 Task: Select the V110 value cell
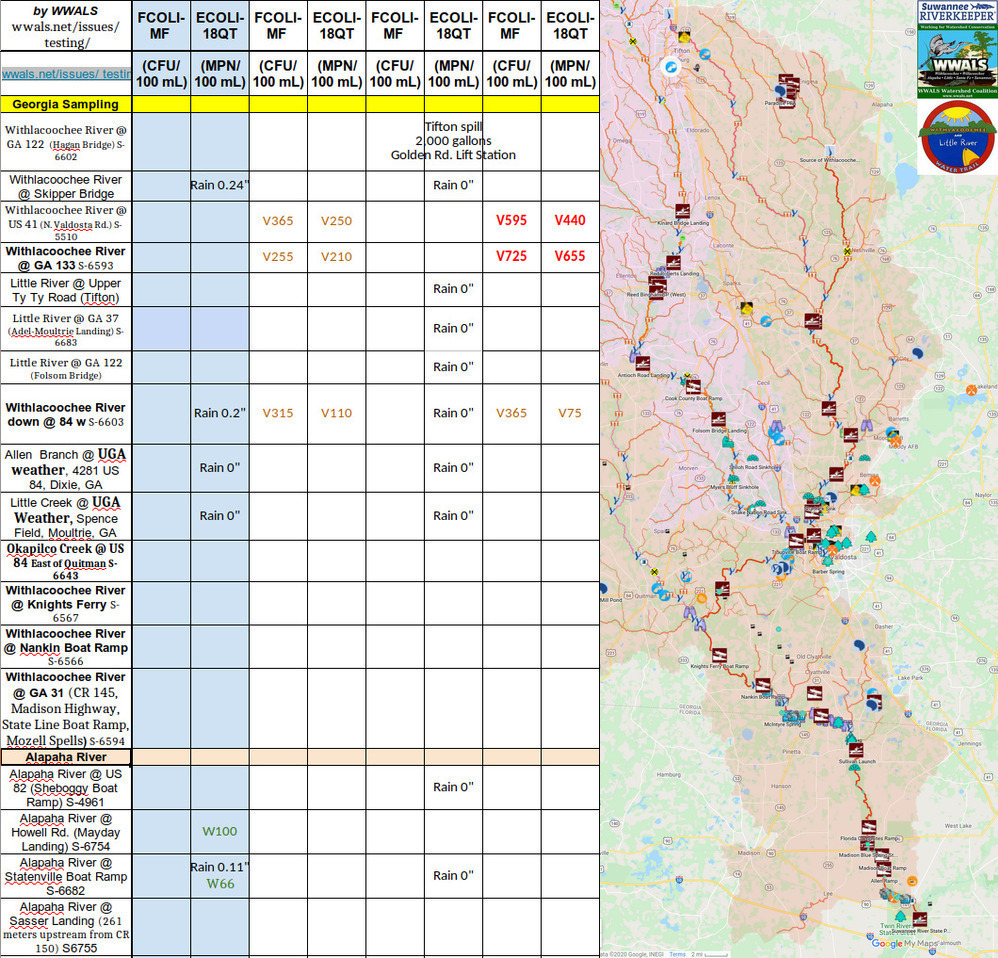[336, 413]
